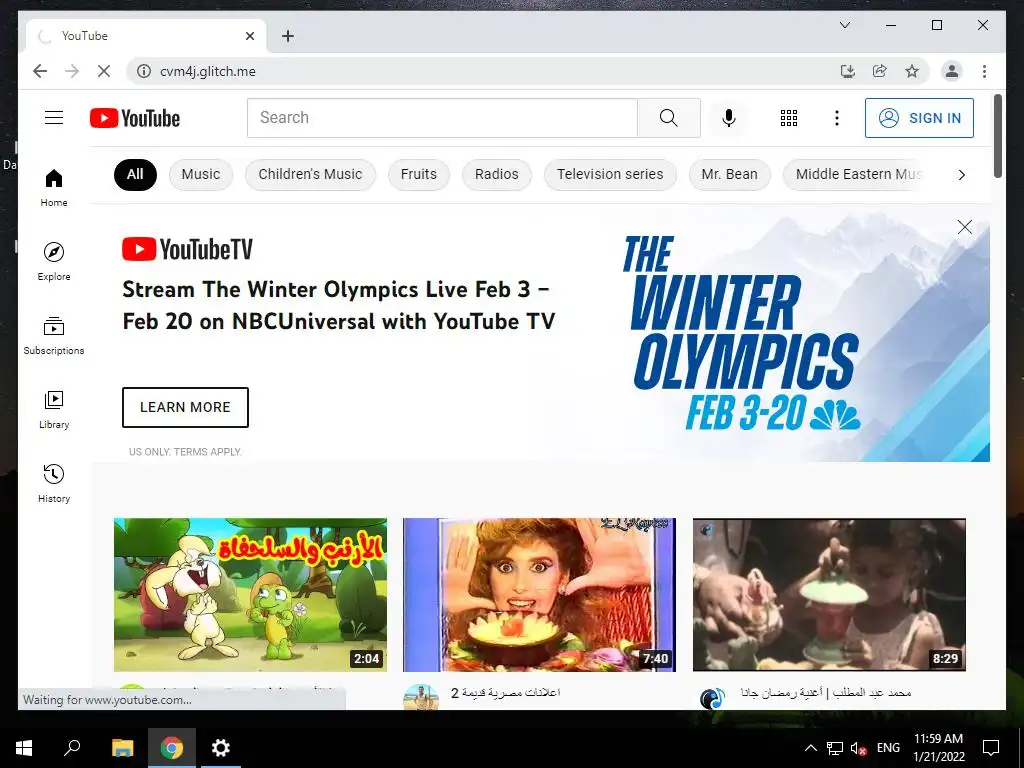Viewport: 1024px width, 768px height.
Task: Click Chrome forward arrow
Action: point(72,71)
